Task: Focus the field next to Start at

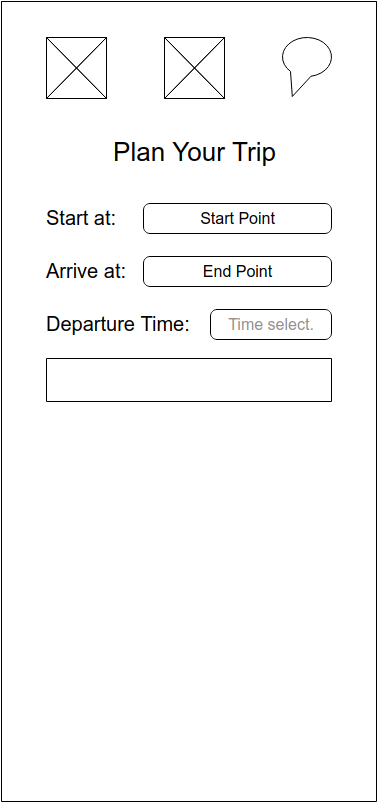Action: pos(237,218)
